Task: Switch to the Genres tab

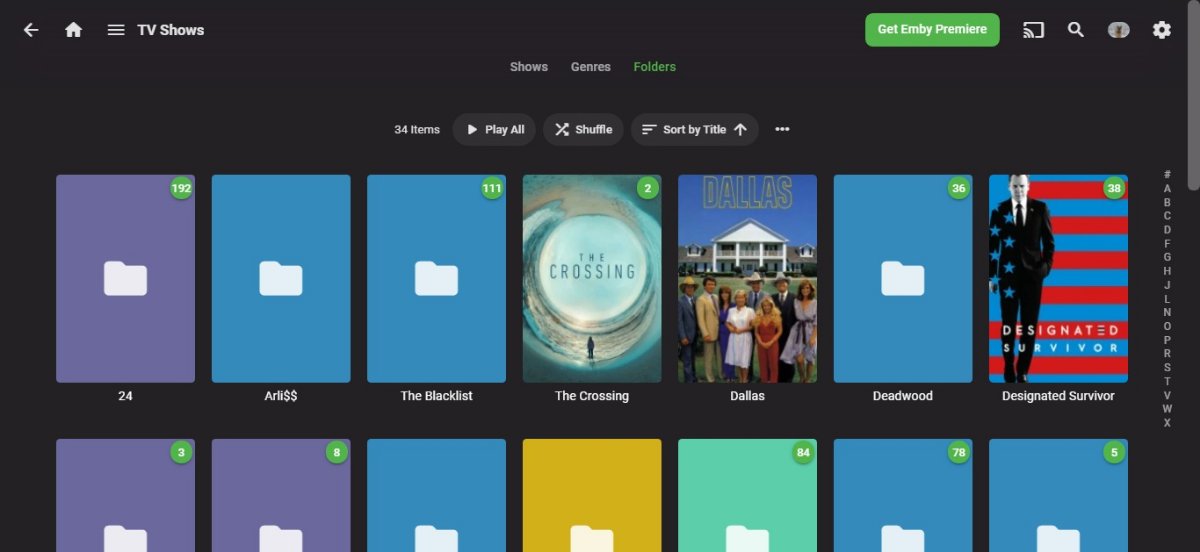Action: (x=591, y=67)
